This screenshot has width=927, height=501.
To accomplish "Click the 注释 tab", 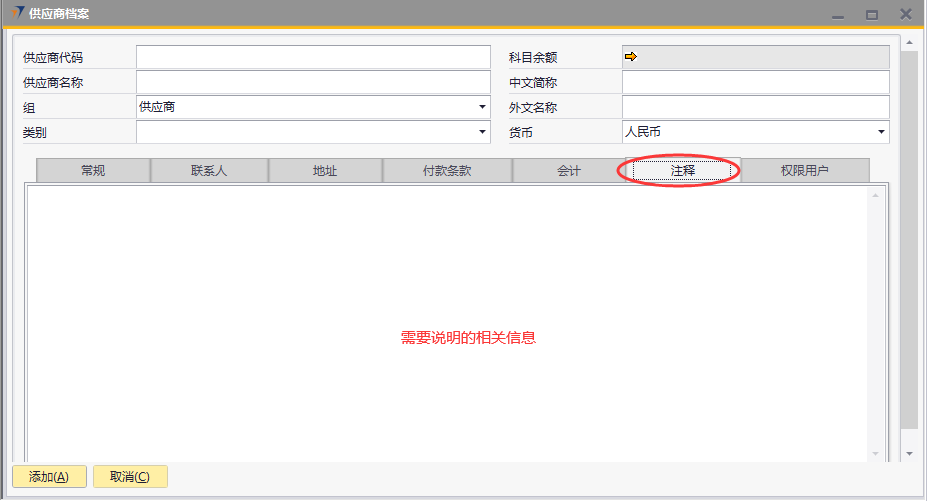I will click(683, 171).
